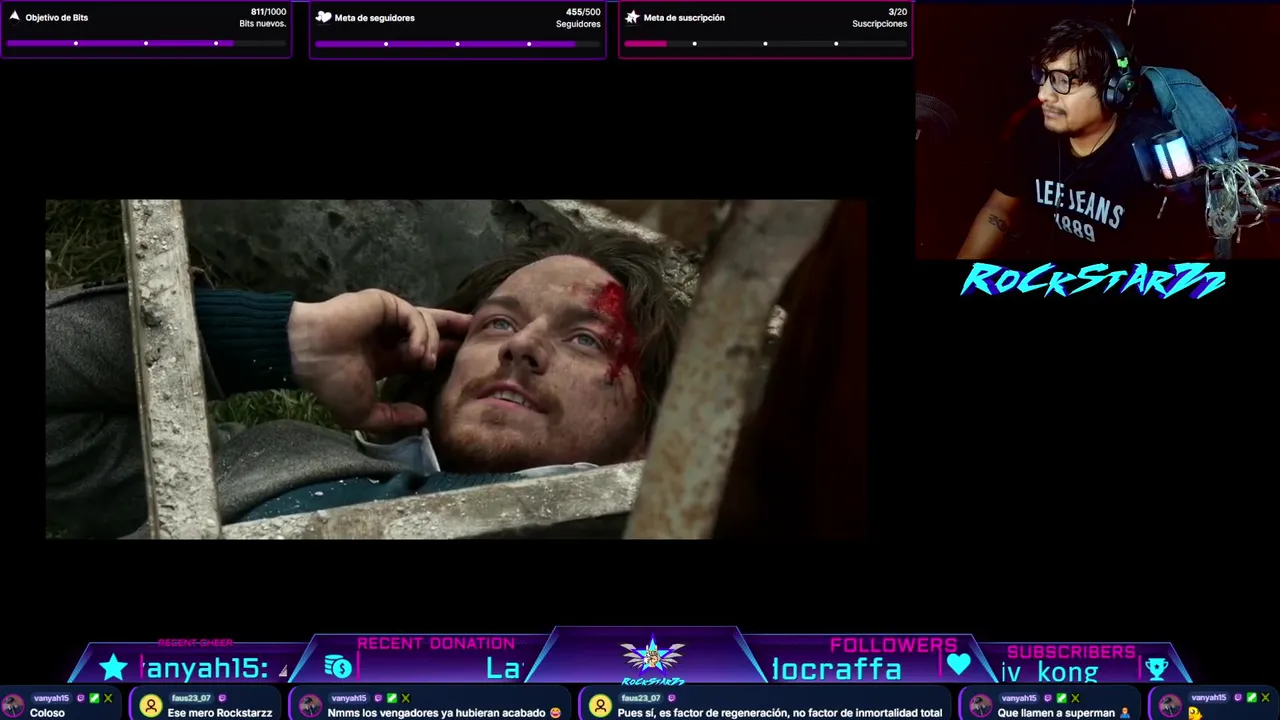Click the subscription goal star icon
The image size is (1280, 720).
[x=632, y=17]
